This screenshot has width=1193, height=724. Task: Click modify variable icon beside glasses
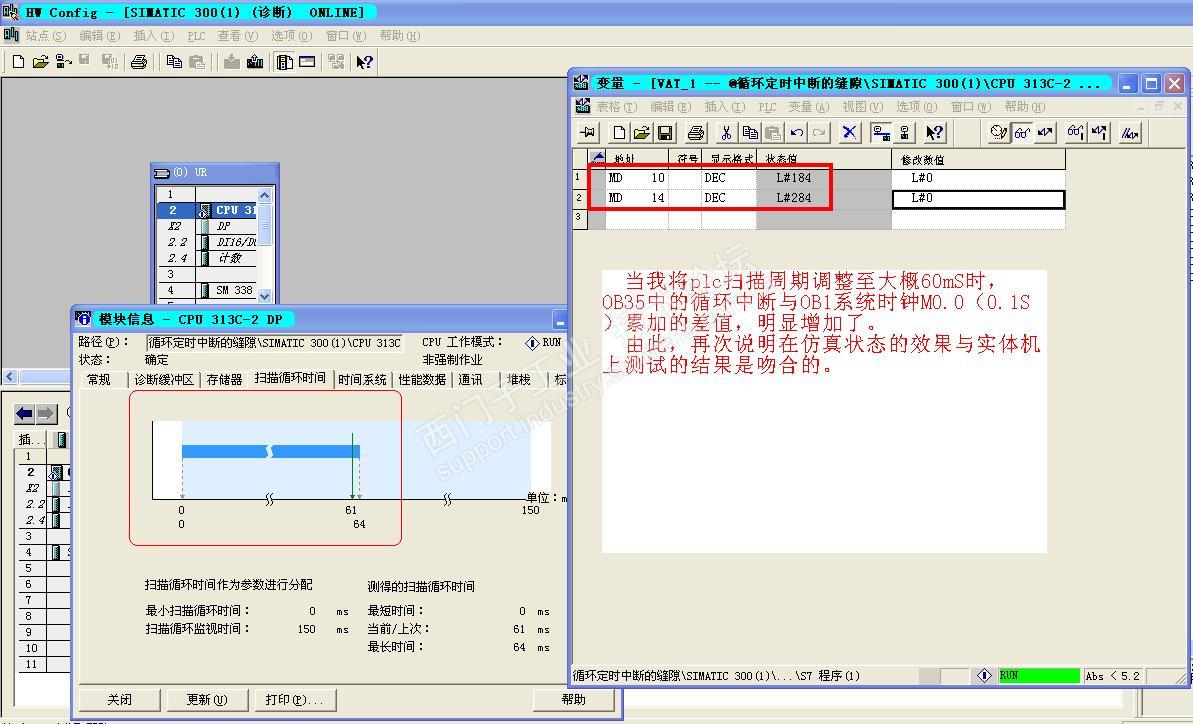[x=1045, y=133]
